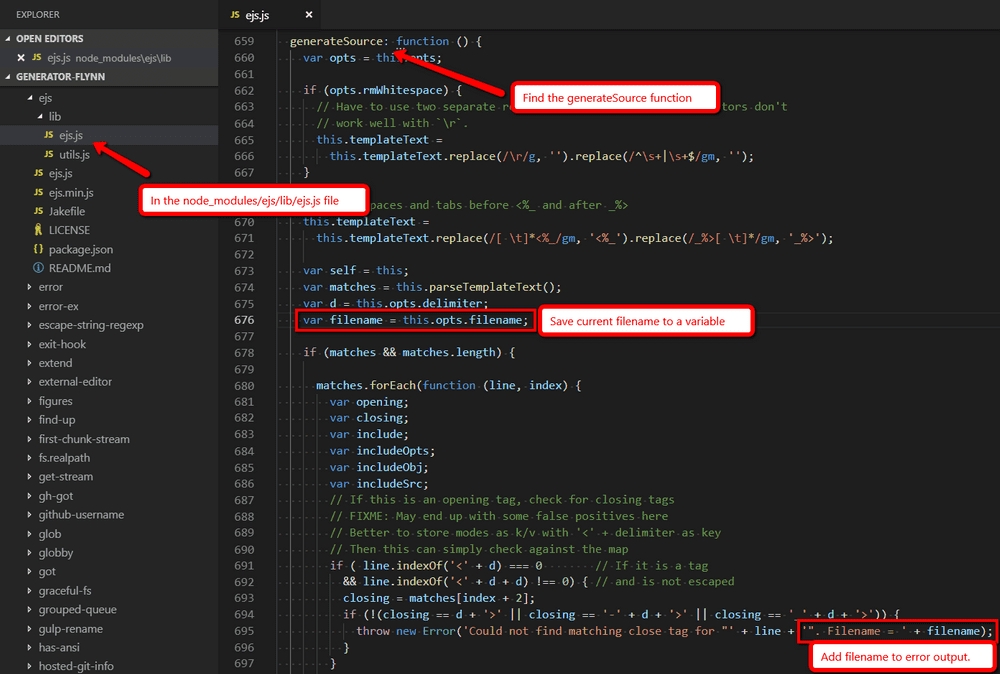This screenshot has height=674, width=1000.
Task: Close the ejs.js editor tab
Action: point(308,15)
